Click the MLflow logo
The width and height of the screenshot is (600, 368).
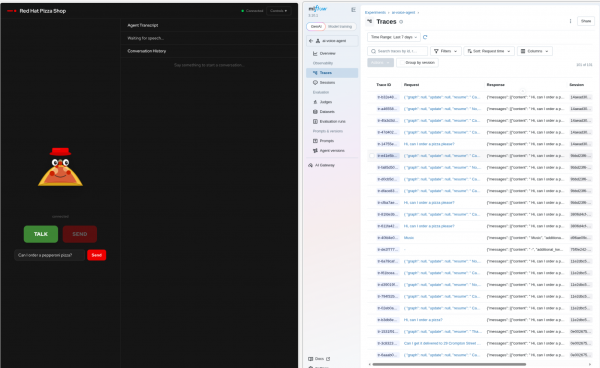tap(318, 8)
